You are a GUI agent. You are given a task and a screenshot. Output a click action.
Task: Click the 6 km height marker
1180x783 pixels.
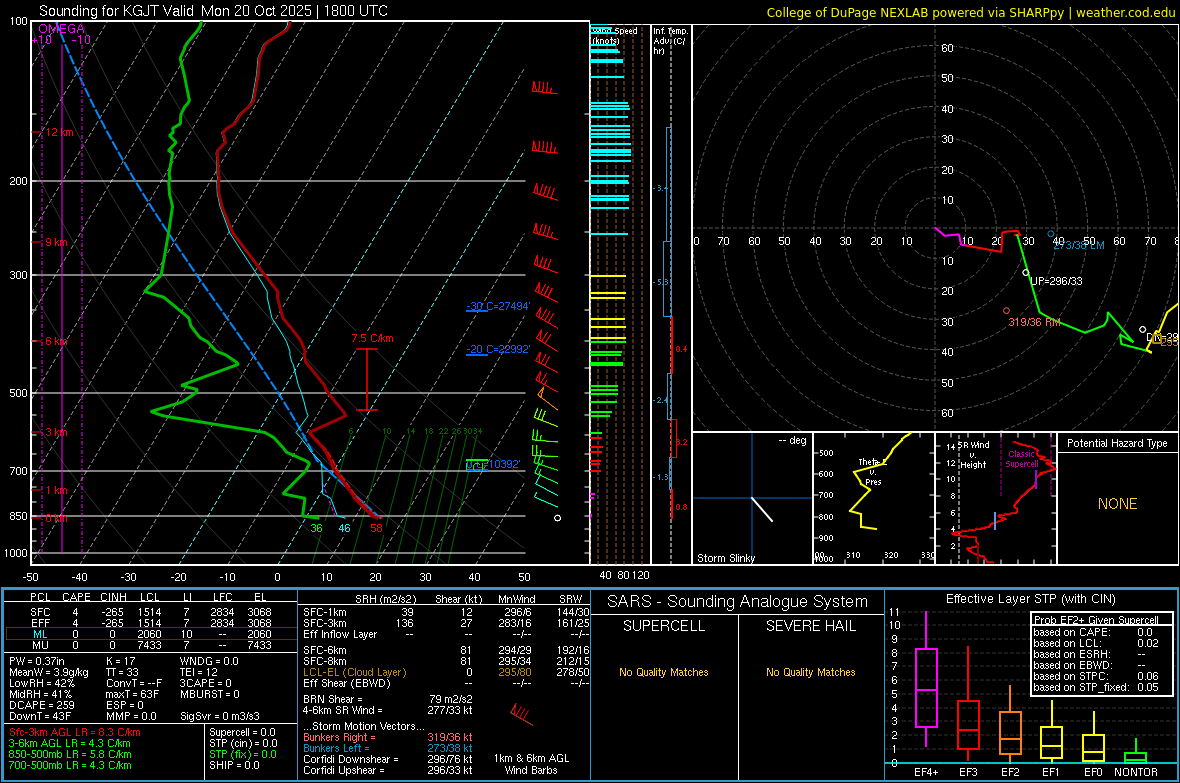56,341
